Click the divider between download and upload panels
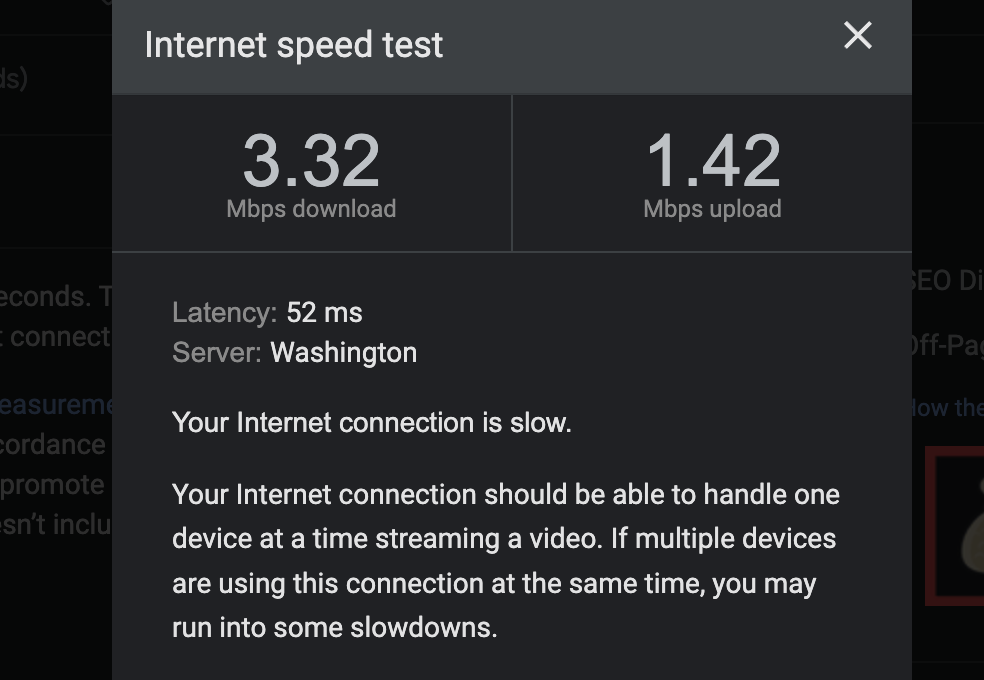The height and width of the screenshot is (680, 984). pos(512,173)
